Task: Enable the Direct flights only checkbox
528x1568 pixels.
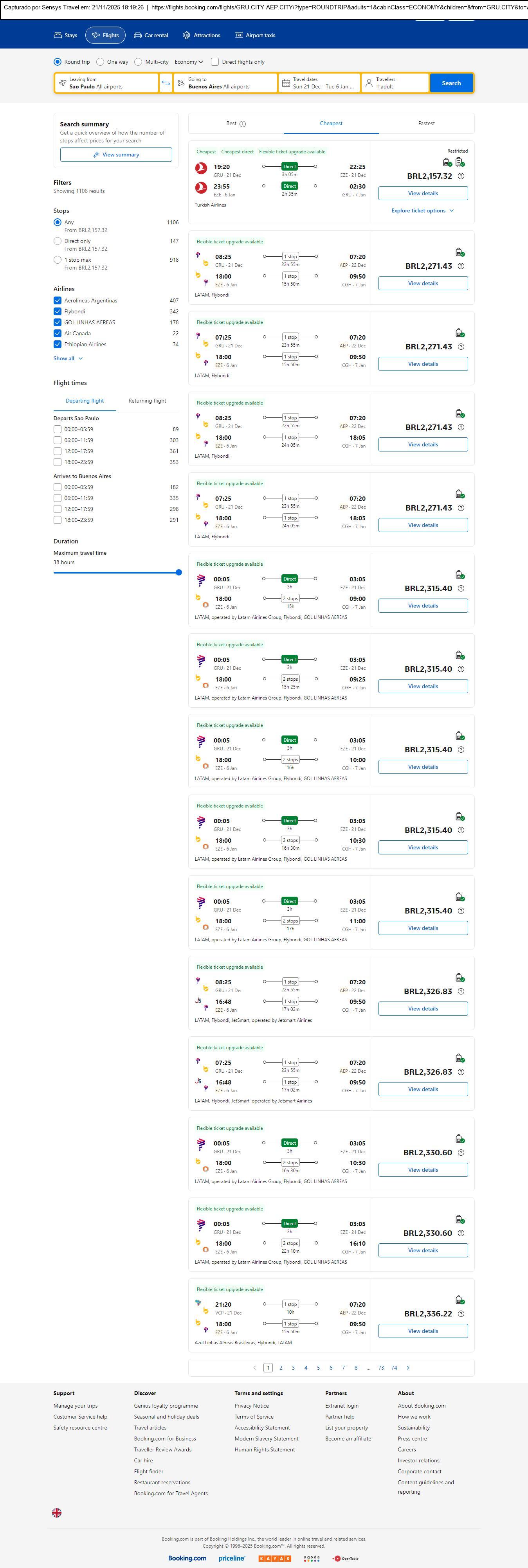Action: click(x=215, y=62)
